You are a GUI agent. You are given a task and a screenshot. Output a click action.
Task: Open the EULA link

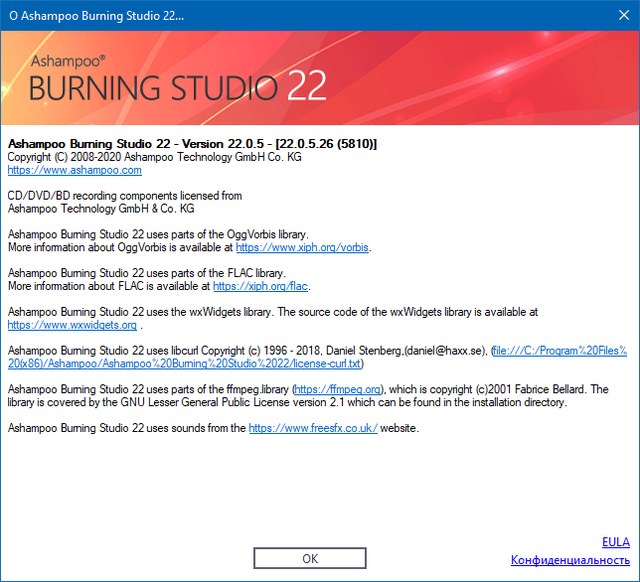click(x=616, y=542)
